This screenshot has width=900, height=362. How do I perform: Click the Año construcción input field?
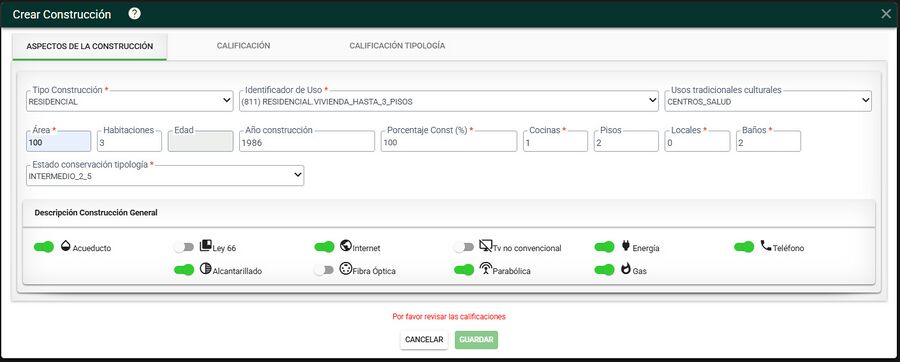307,142
